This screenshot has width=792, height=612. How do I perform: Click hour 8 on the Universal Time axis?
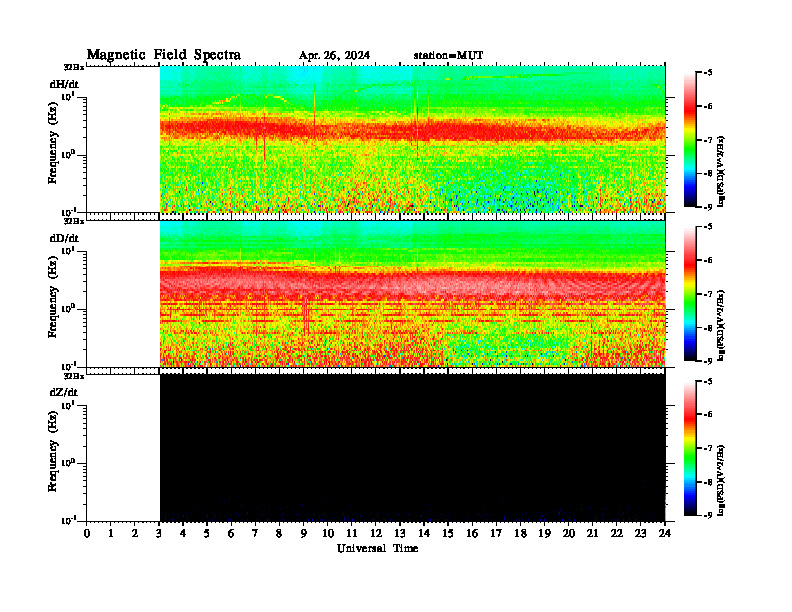click(x=279, y=533)
